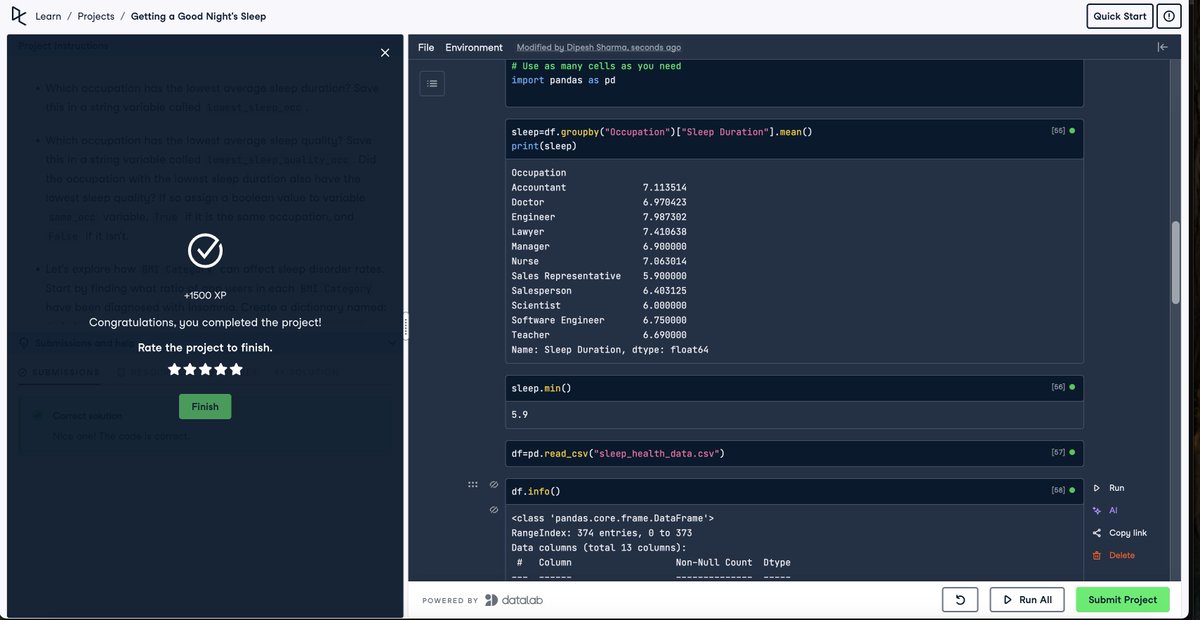The width and height of the screenshot is (1200, 620).
Task: Click the Run play triangle icon
Action: click(1097, 488)
